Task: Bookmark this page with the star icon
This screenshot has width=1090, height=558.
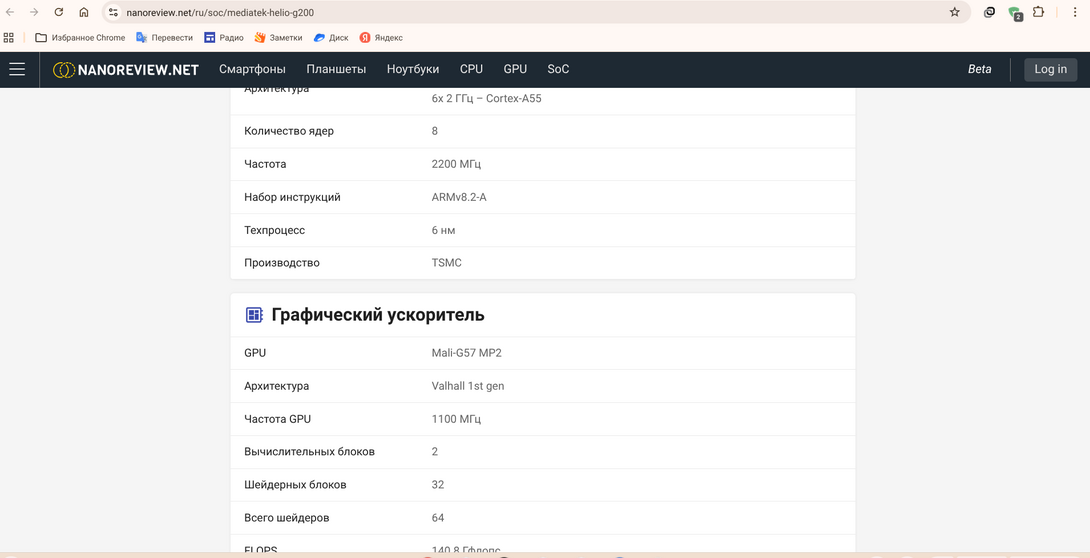Action: 954,12
